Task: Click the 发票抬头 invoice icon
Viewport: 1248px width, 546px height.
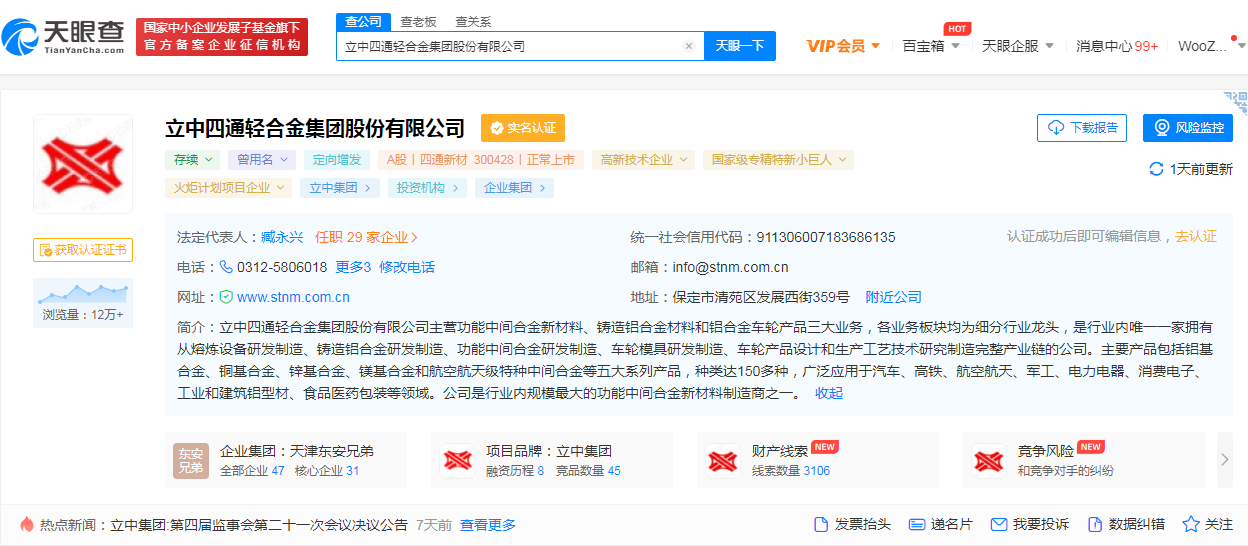Action: click(821, 524)
